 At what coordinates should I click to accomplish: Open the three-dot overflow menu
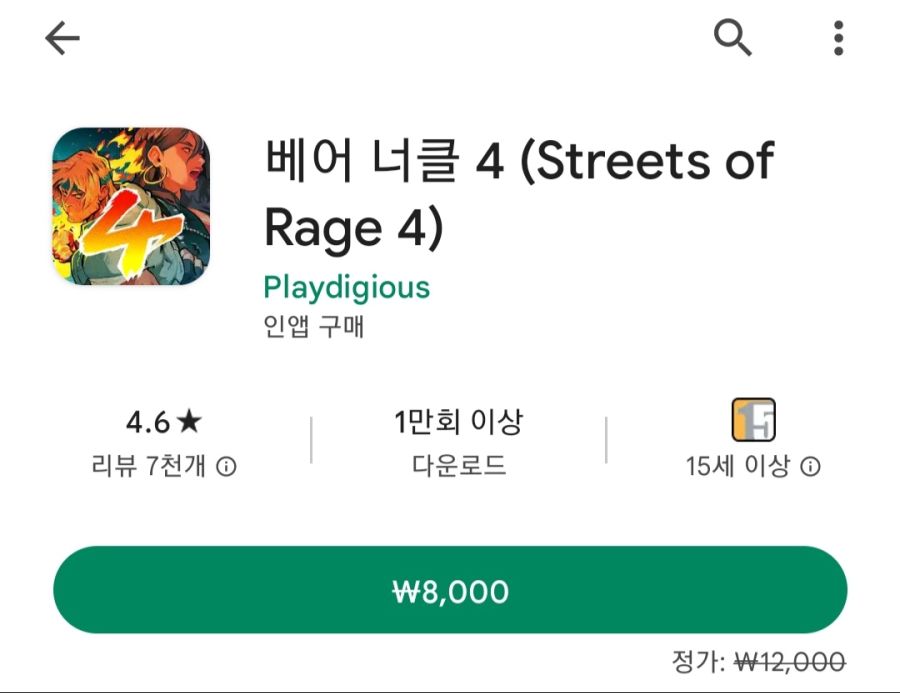tap(836, 37)
